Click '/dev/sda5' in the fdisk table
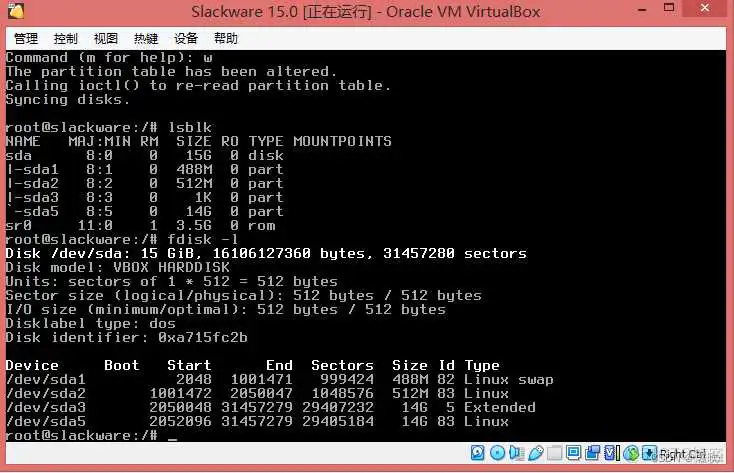Screen dimensions: 734x473 coord(46,421)
